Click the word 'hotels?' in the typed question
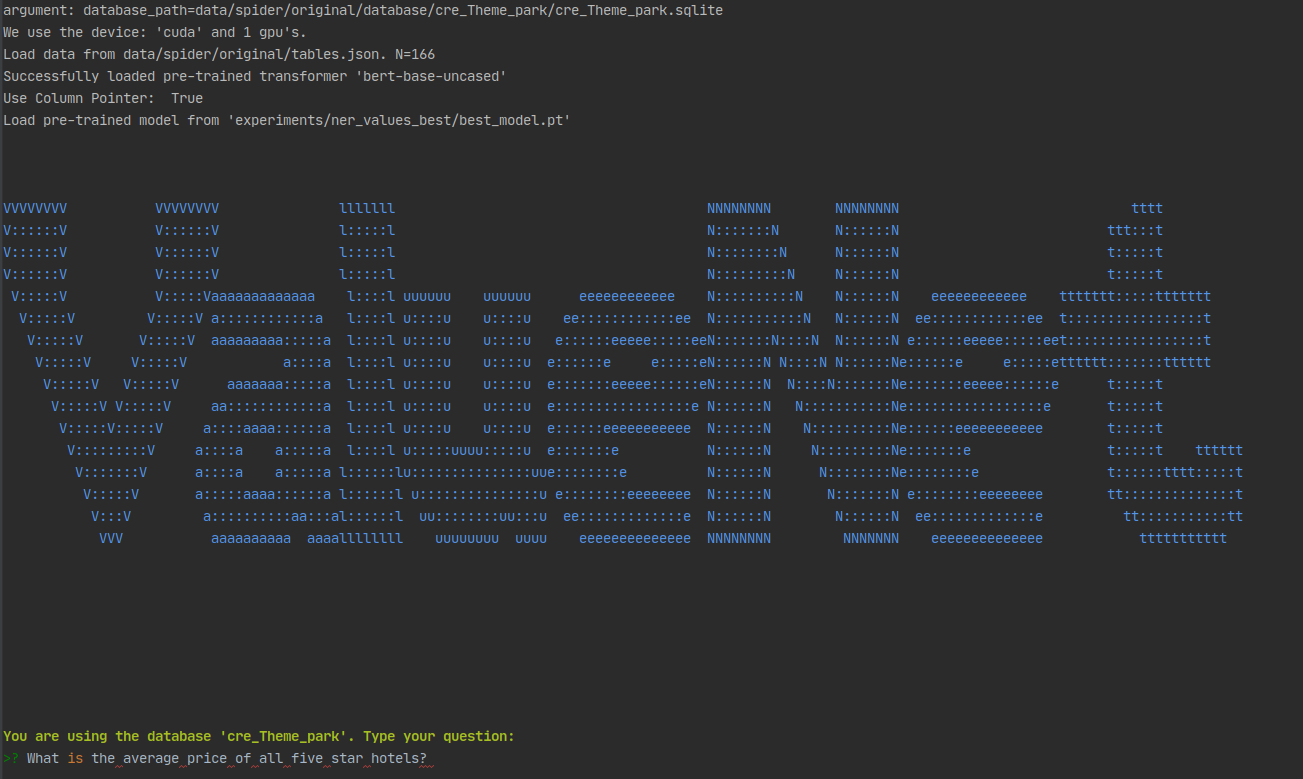This screenshot has height=779, width=1303. click(399, 759)
